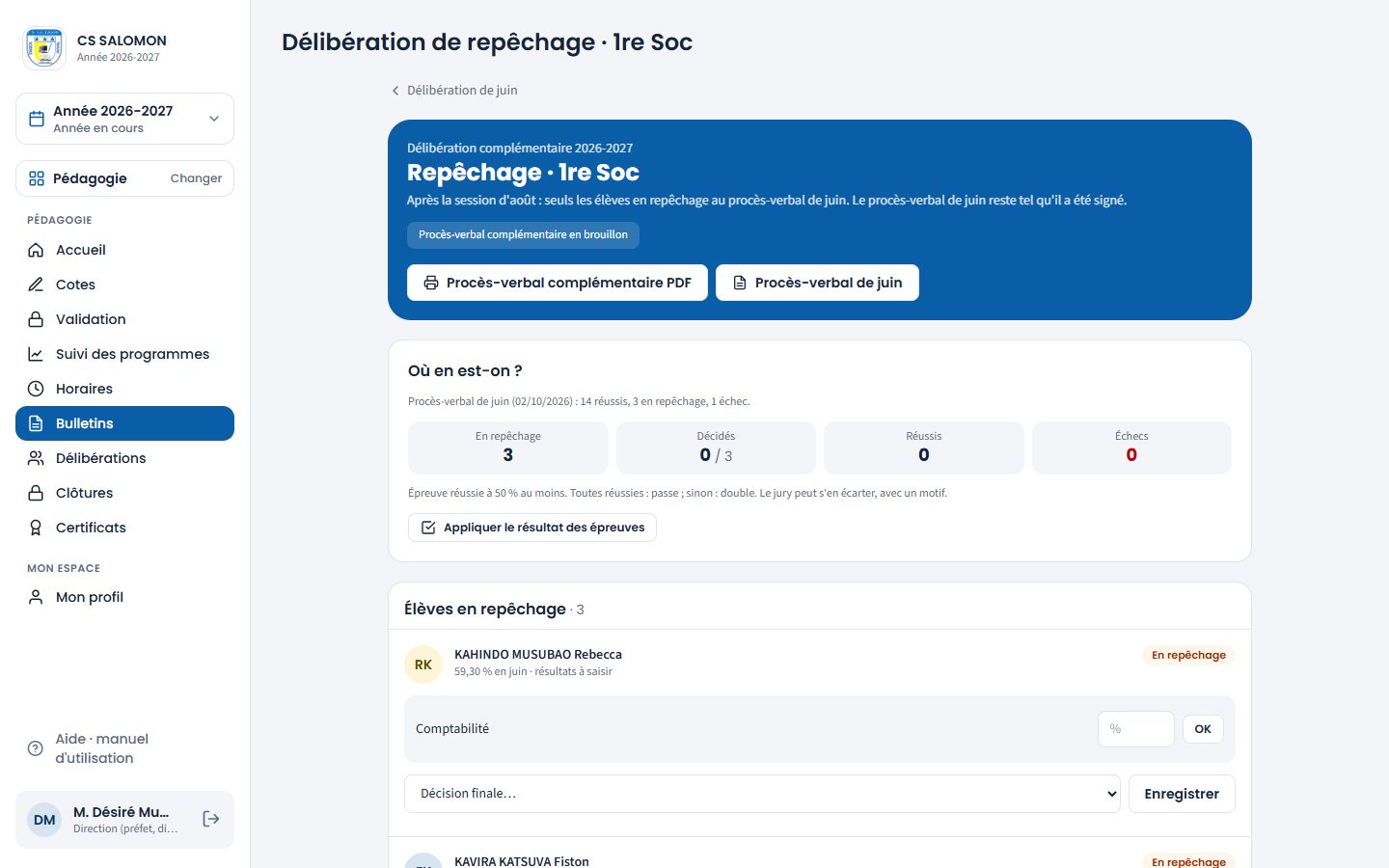Open Procès-verbal de juin
1389x868 pixels.
pyautogui.click(x=817, y=283)
